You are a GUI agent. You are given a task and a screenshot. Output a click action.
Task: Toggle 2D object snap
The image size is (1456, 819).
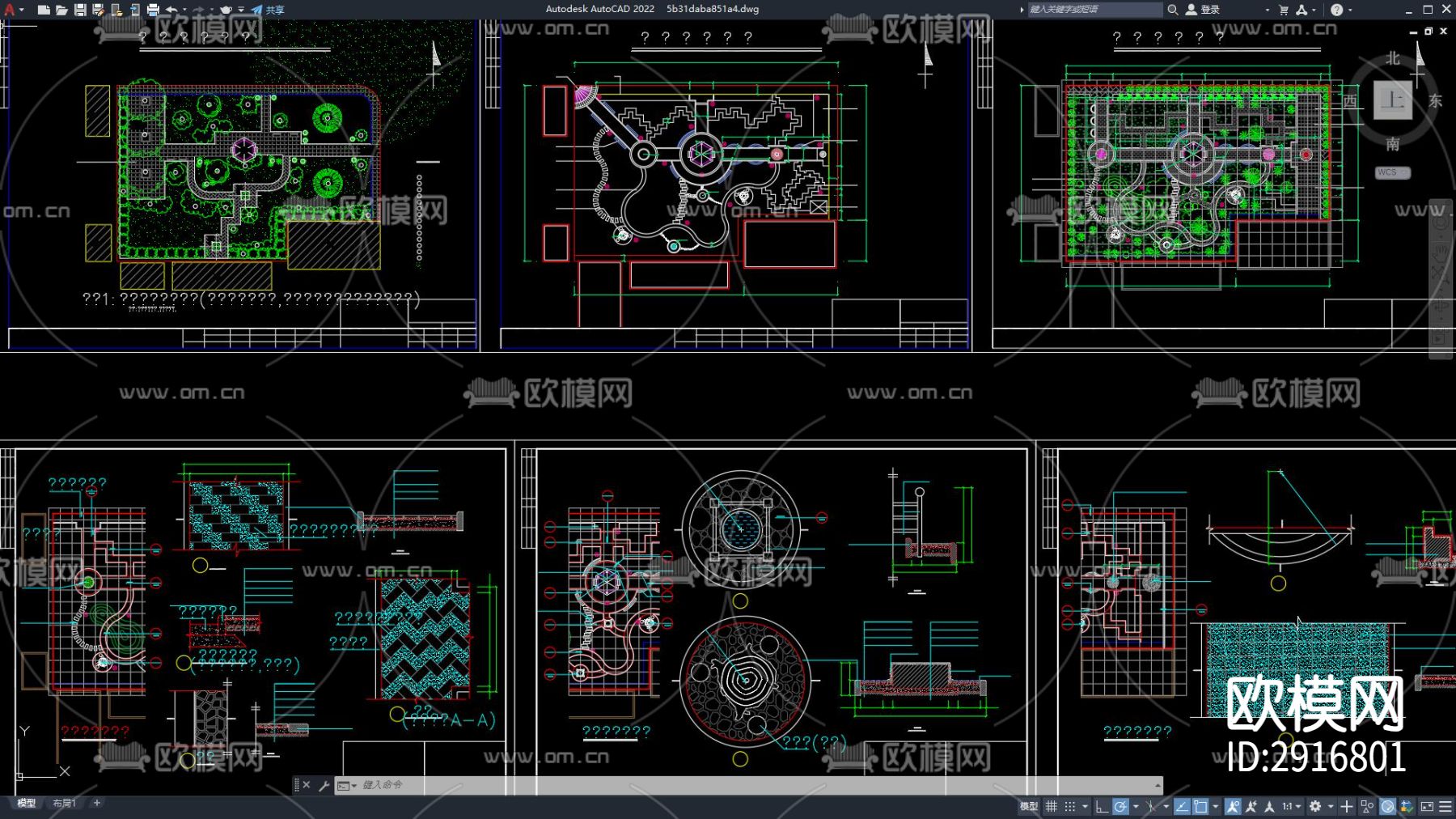[1200, 806]
